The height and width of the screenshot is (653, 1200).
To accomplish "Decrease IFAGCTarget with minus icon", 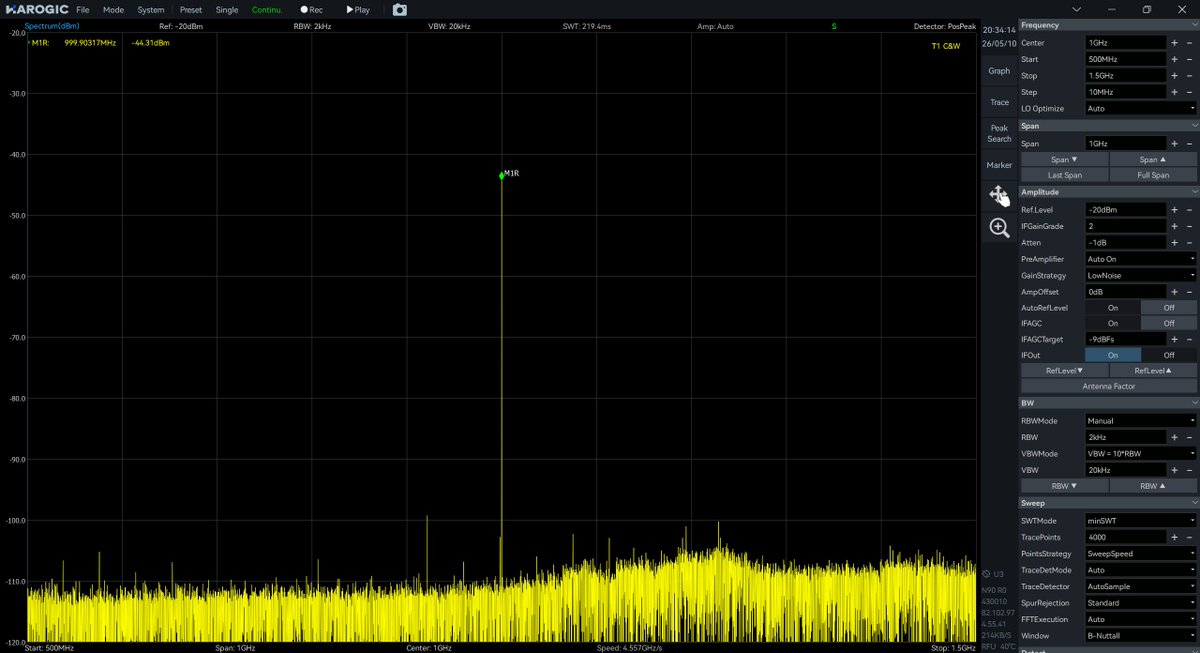I will click(x=1189, y=339).
